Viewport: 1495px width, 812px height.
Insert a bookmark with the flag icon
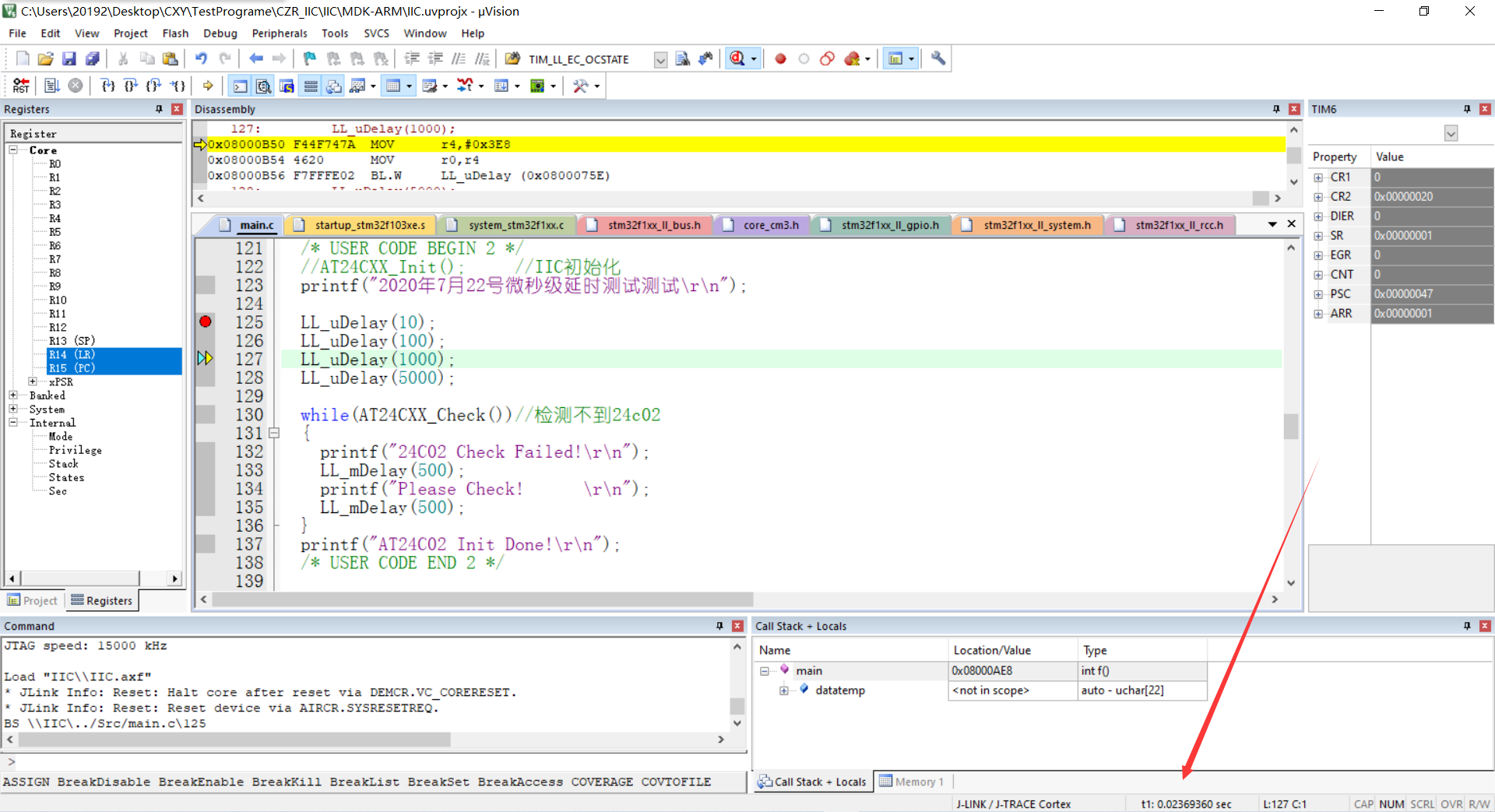310,58
